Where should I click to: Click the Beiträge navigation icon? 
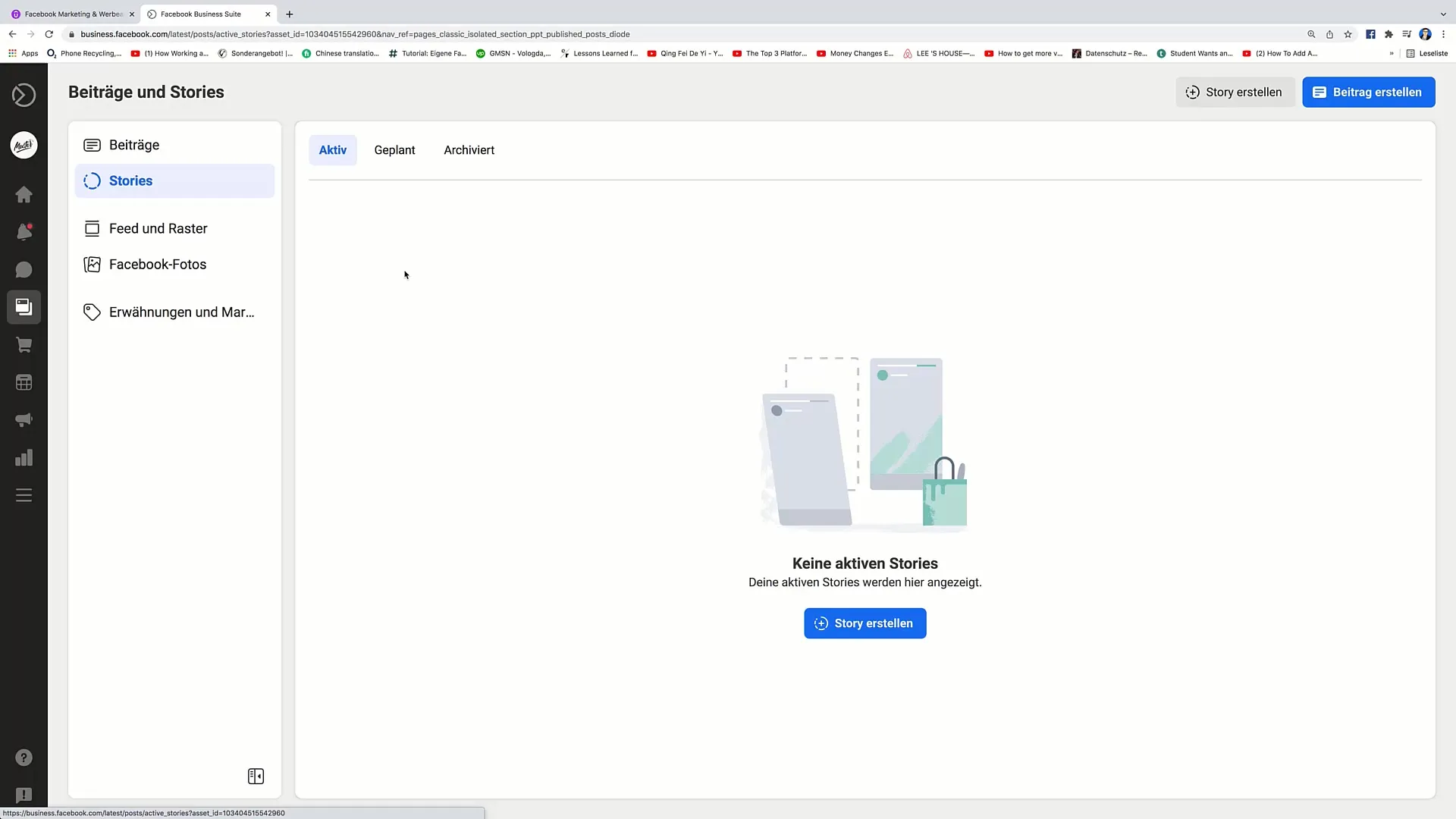(91, 144)
